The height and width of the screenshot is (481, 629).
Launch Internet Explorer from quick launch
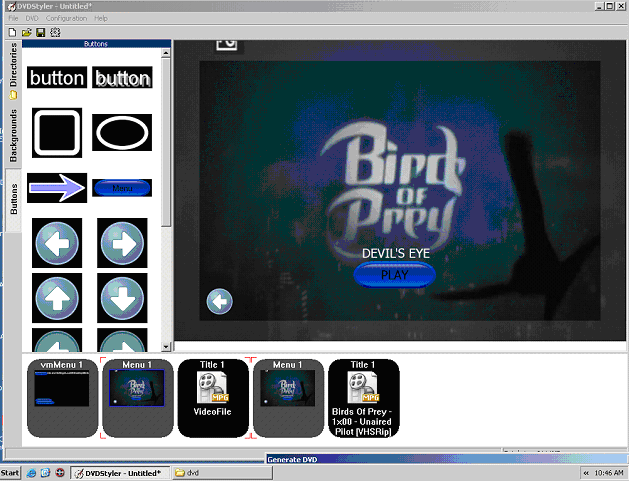click(x=31, y=473)
